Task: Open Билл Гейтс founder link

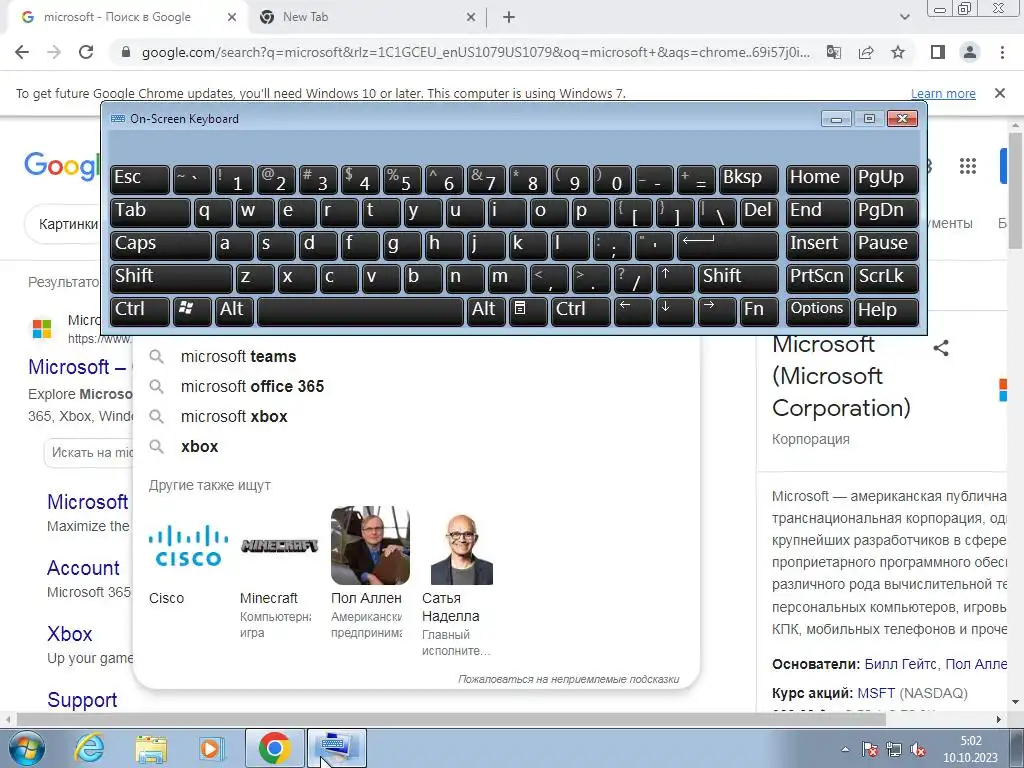Action: (901, 664)
